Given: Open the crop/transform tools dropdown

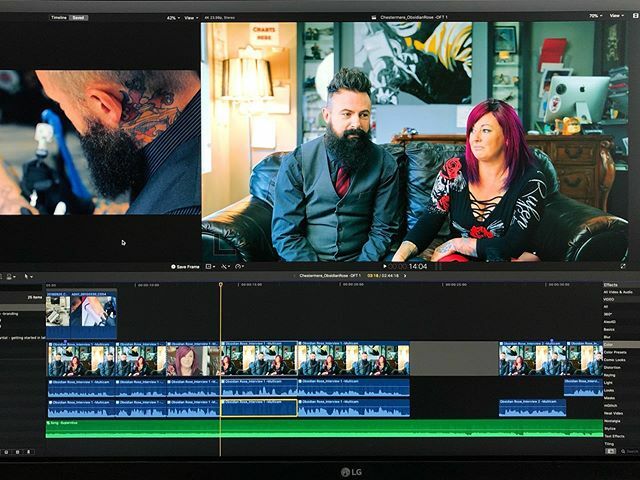Looking at the screenshot, I should tap(210, 267).
